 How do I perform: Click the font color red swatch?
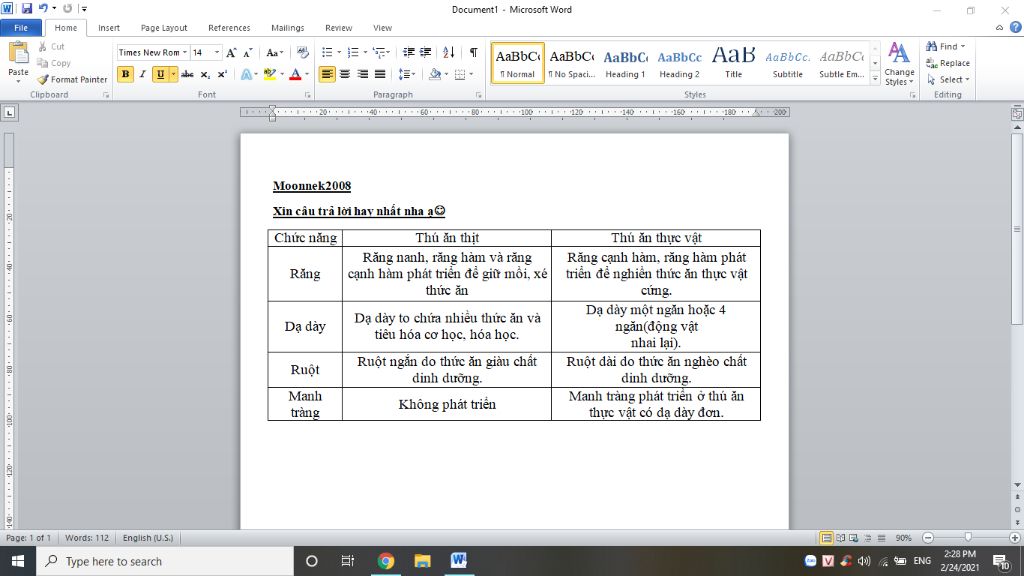tap(295, 74)
